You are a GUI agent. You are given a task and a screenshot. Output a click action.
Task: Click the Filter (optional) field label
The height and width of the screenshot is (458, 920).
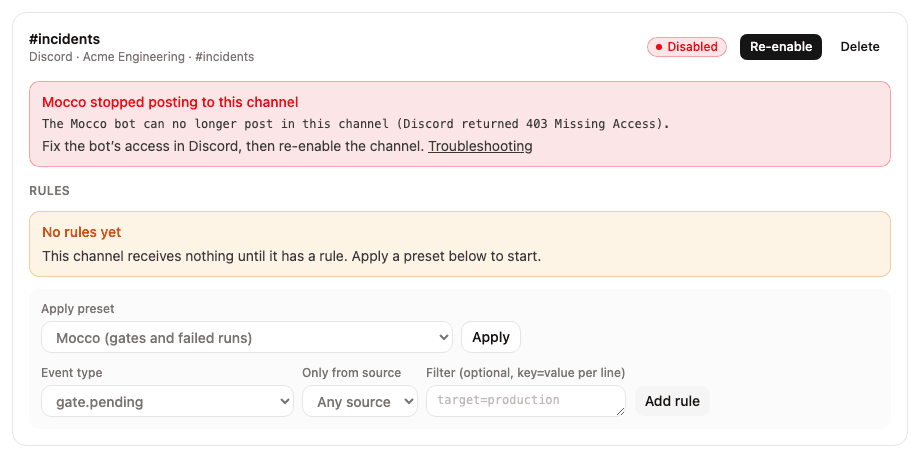tap(525, 372)
